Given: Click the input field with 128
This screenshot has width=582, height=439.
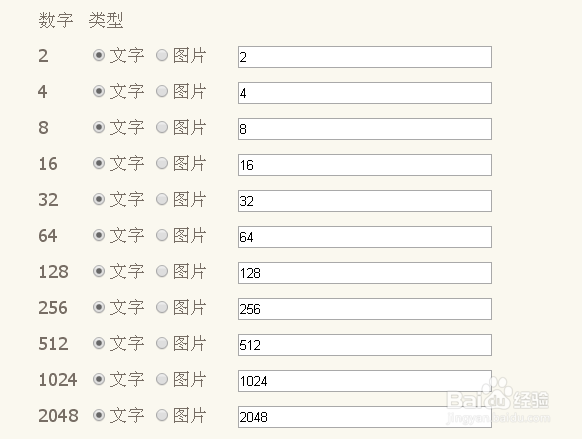Looking at the screenshot, I should point(365,273).
